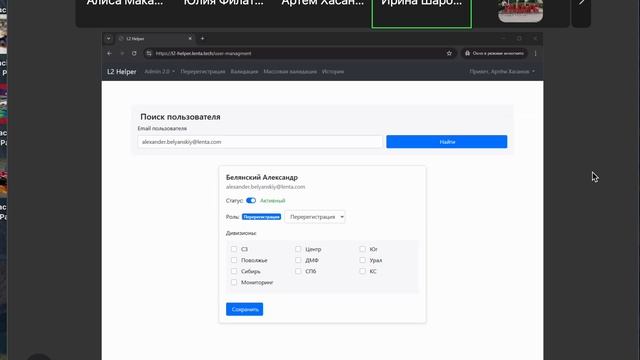This screenshot has width=640, height=360.
Task: Check the Центр division checkbox
Action: click(298, 249)
